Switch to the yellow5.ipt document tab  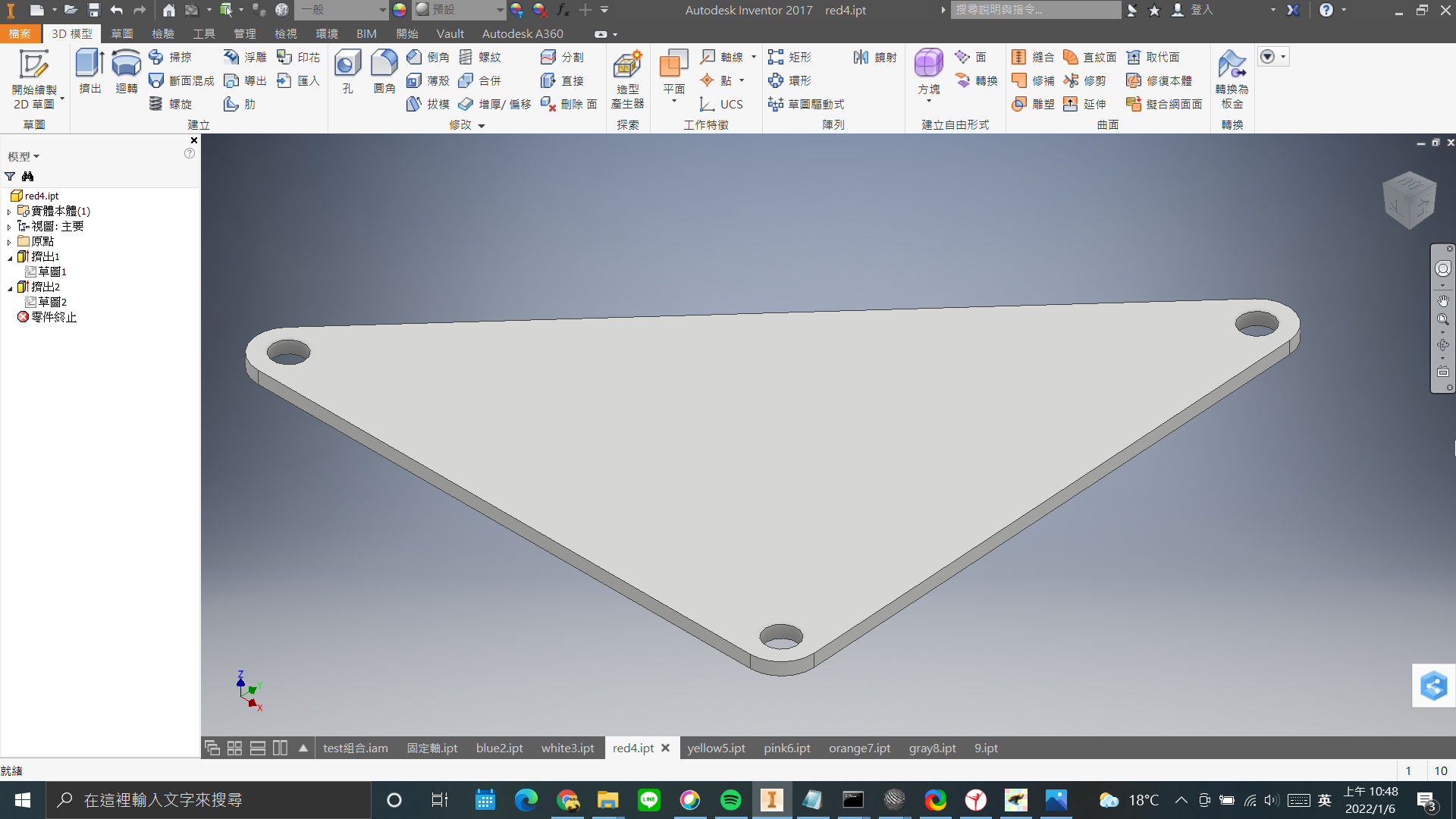[716, 748]
